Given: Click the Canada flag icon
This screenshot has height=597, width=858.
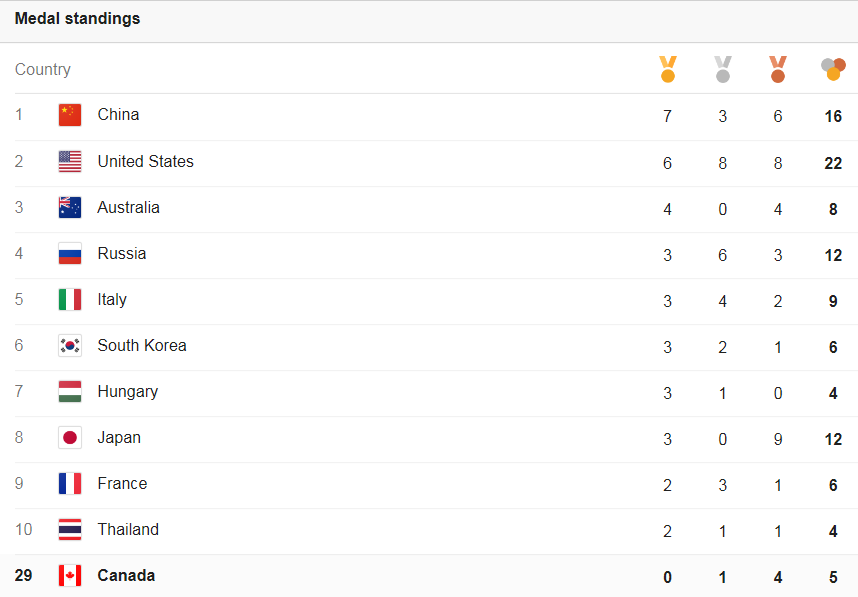Looking at the screenshot, I should 70,575.
